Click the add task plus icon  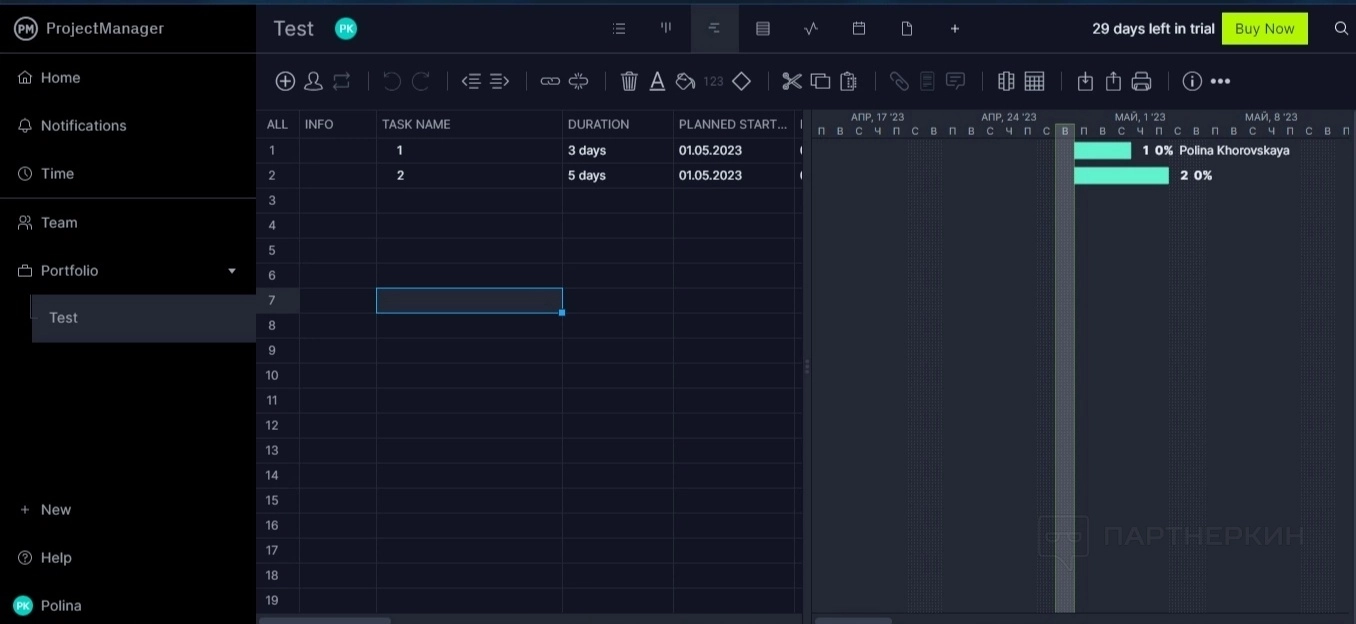point(285,82)
